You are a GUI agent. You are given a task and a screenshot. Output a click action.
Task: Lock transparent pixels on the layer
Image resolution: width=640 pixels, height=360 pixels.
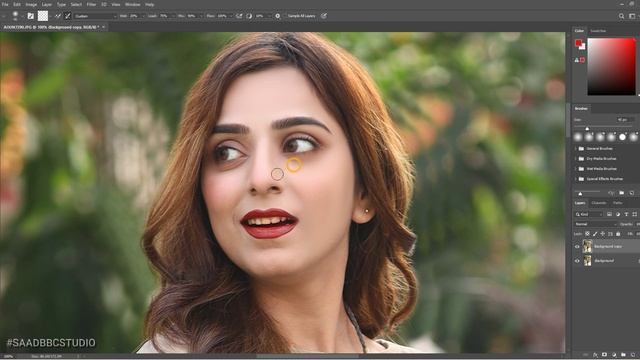pos(587,234)
